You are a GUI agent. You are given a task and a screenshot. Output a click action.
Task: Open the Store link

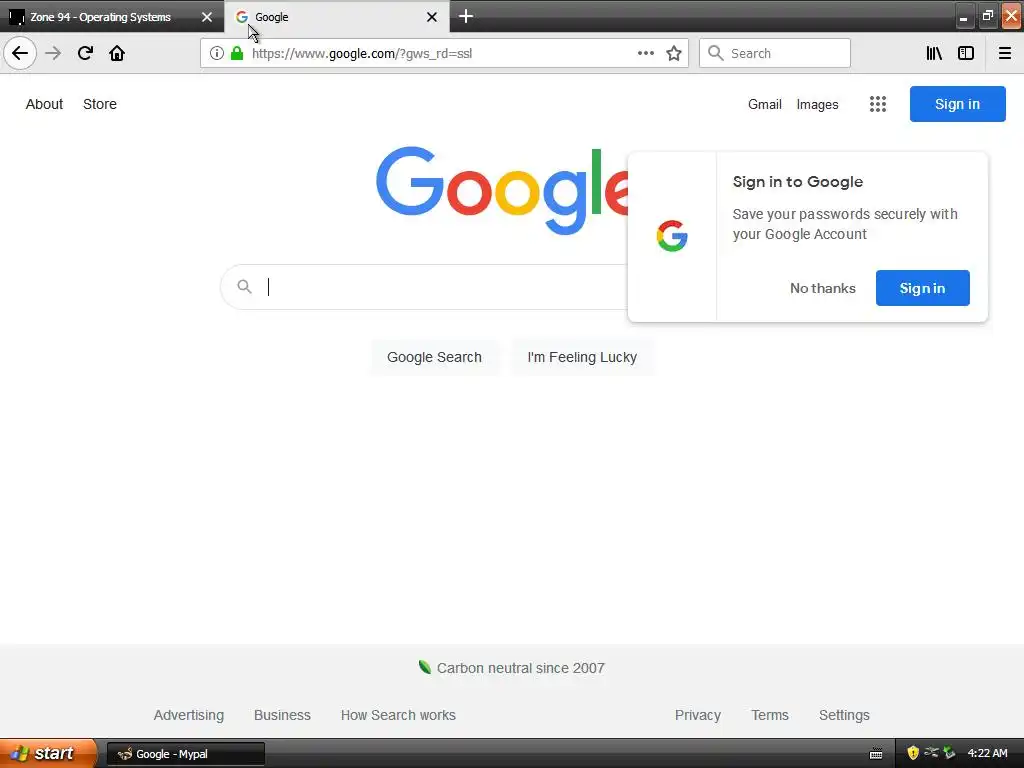[100, 104]
